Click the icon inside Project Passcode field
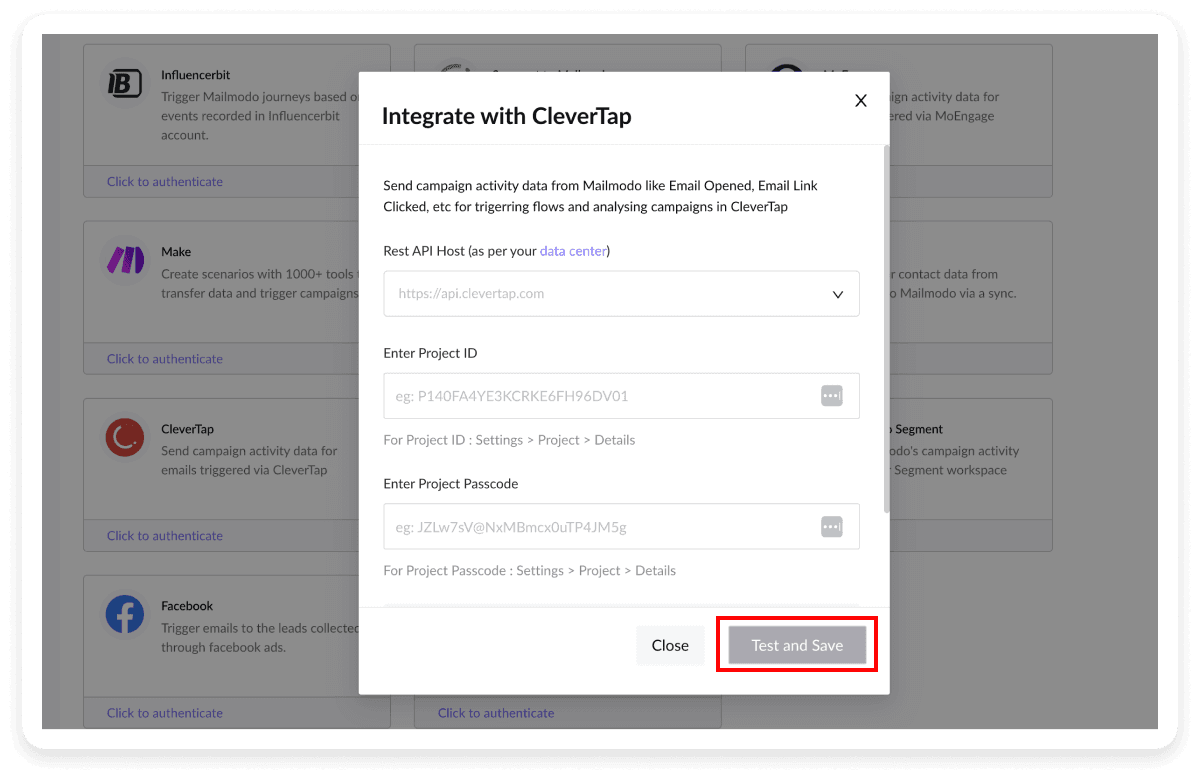 (x=832, y=526)
